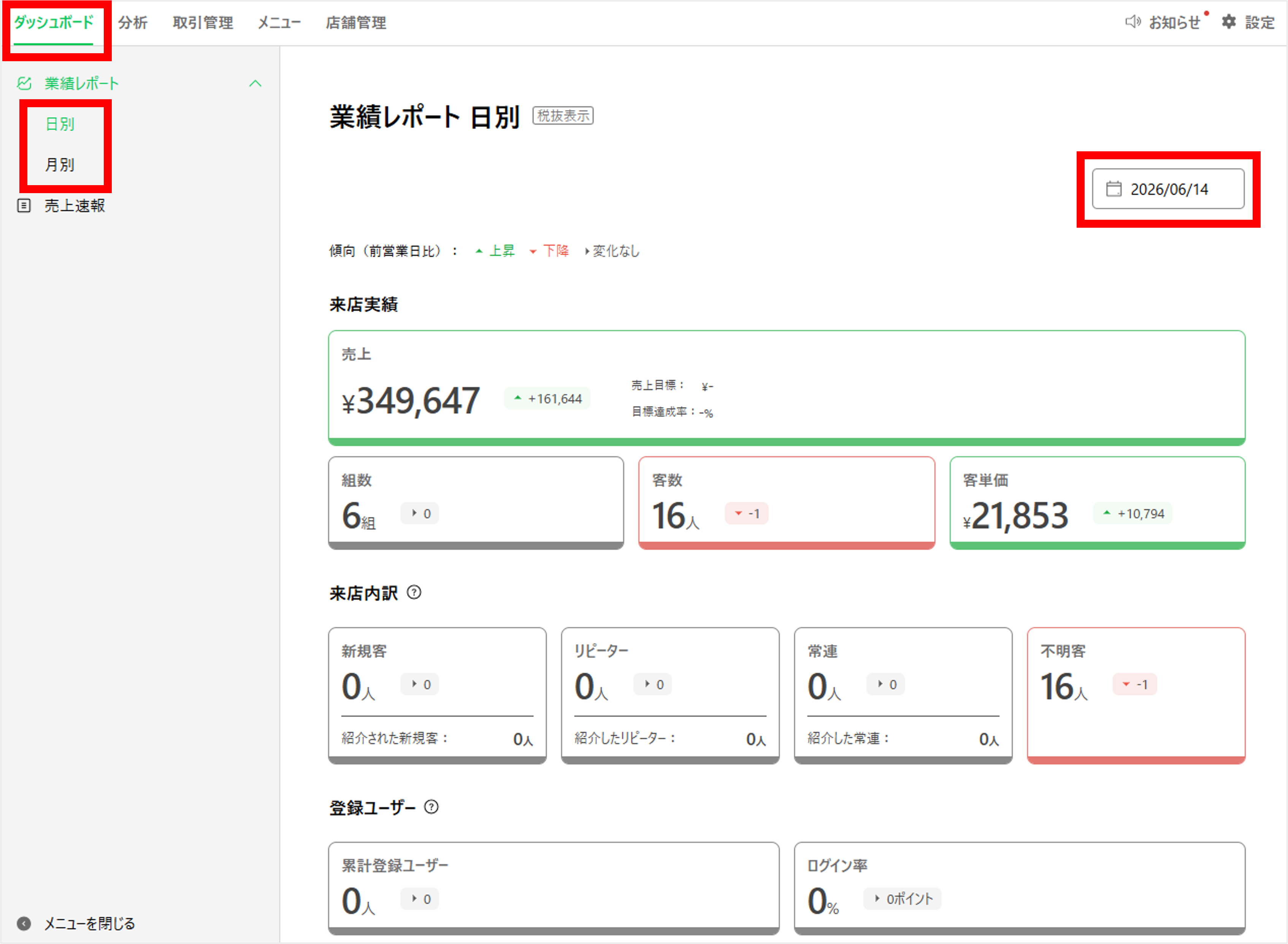Click the +161,644 sales trend badge
Image resolution: width=1288 pixels, height=944 pixels.
pos(547,398)
